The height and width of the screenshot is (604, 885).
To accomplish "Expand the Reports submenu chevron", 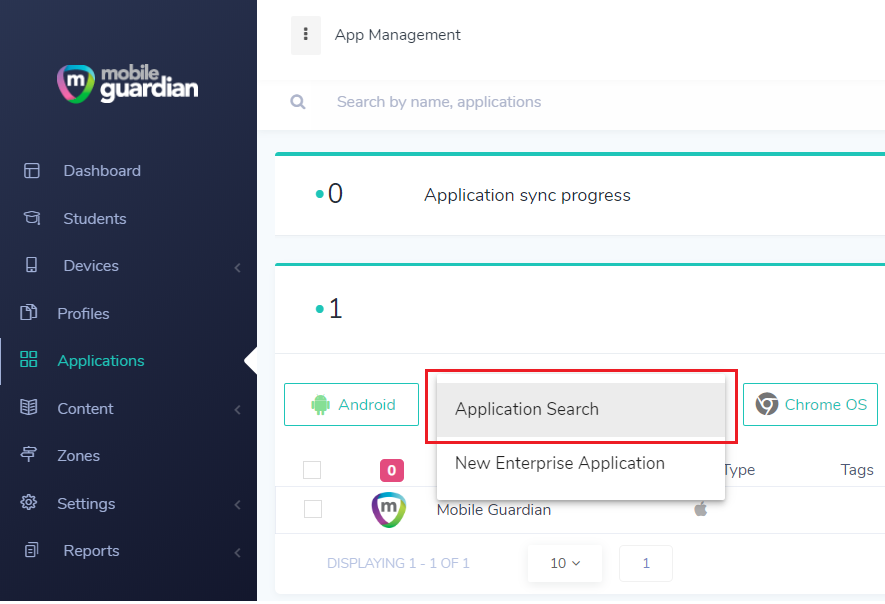I will (238, 553).
